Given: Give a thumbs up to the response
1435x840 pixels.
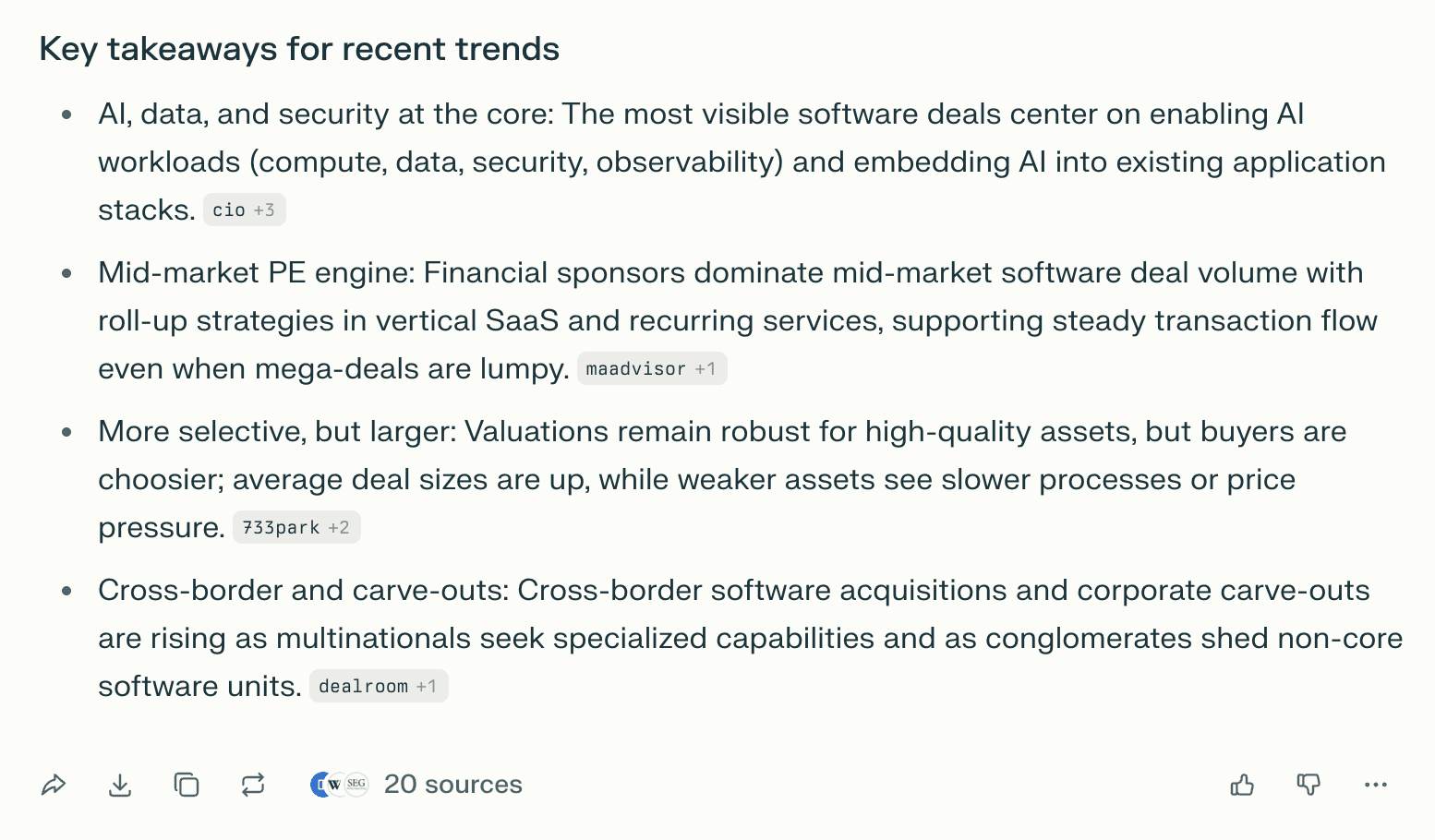Looking at the screenshot, I should (x=1242, y=784).
